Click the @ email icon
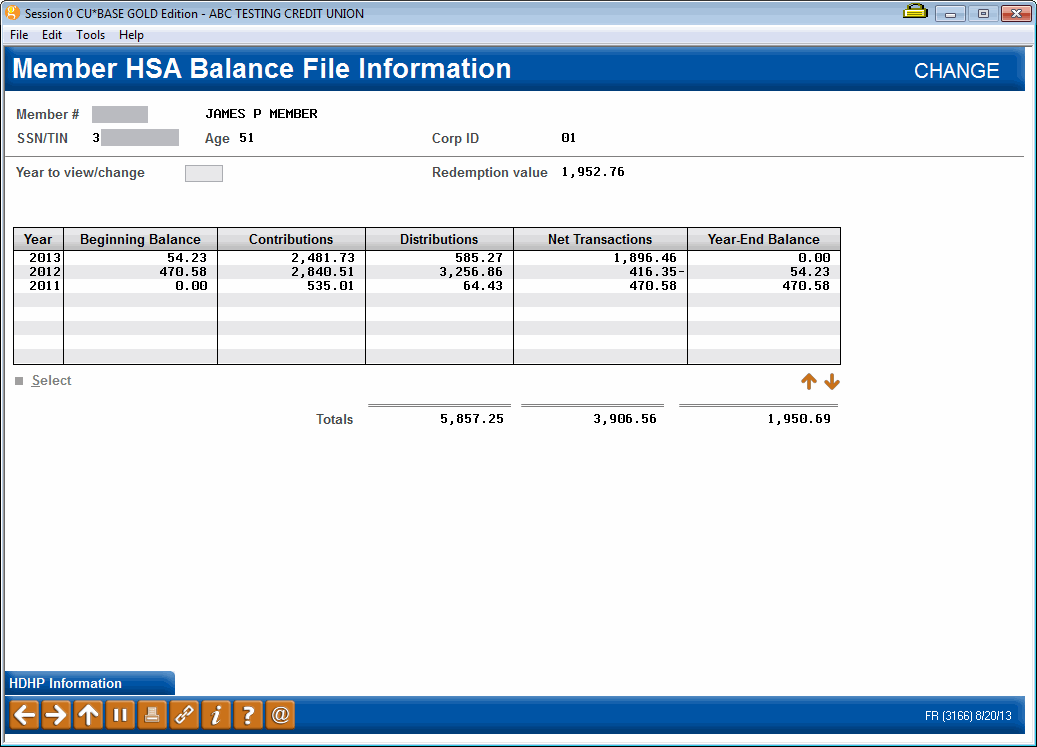Viewport: 1037px width, 747px height. pos(280,714)
